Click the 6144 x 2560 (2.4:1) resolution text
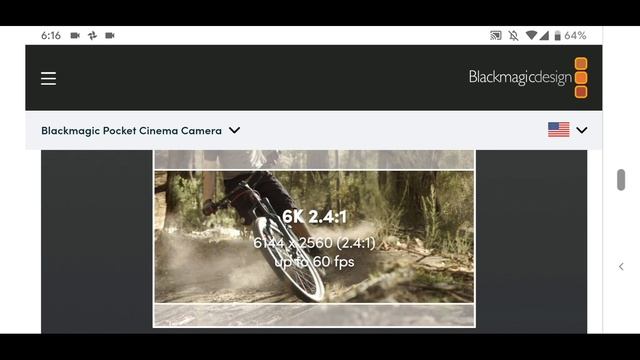640x360 pixels. (x=314, y=243)
